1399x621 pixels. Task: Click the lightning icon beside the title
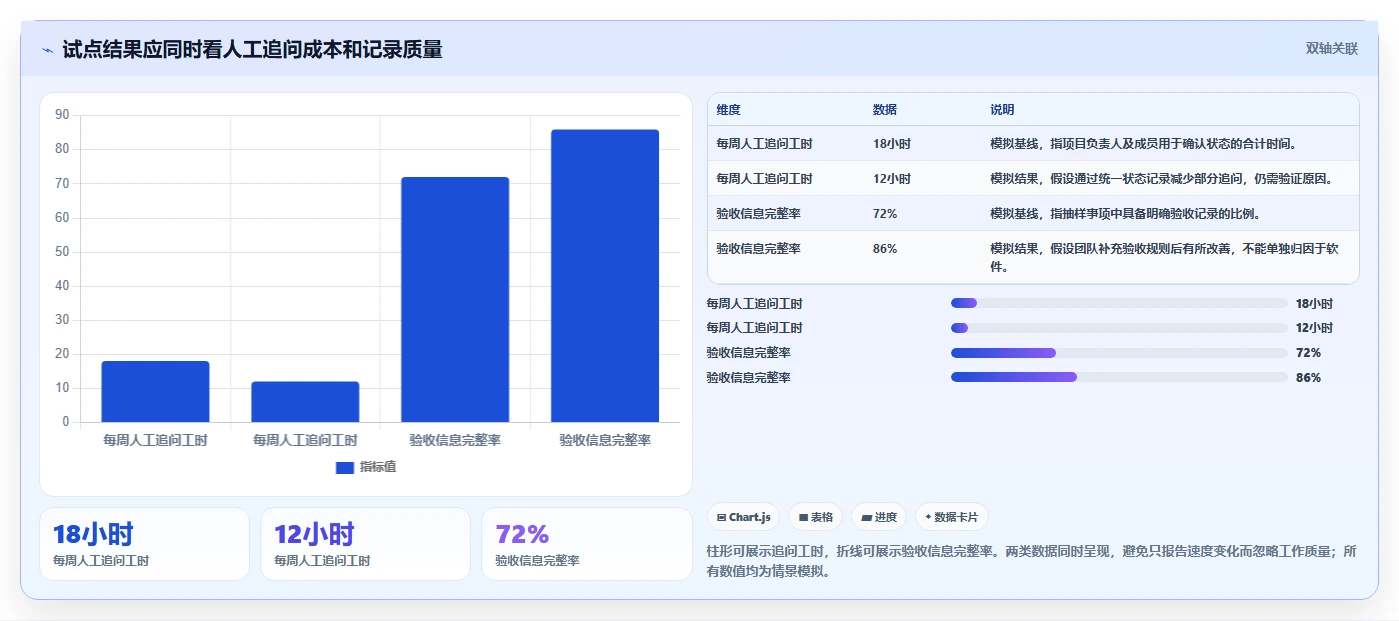point(47,50)
